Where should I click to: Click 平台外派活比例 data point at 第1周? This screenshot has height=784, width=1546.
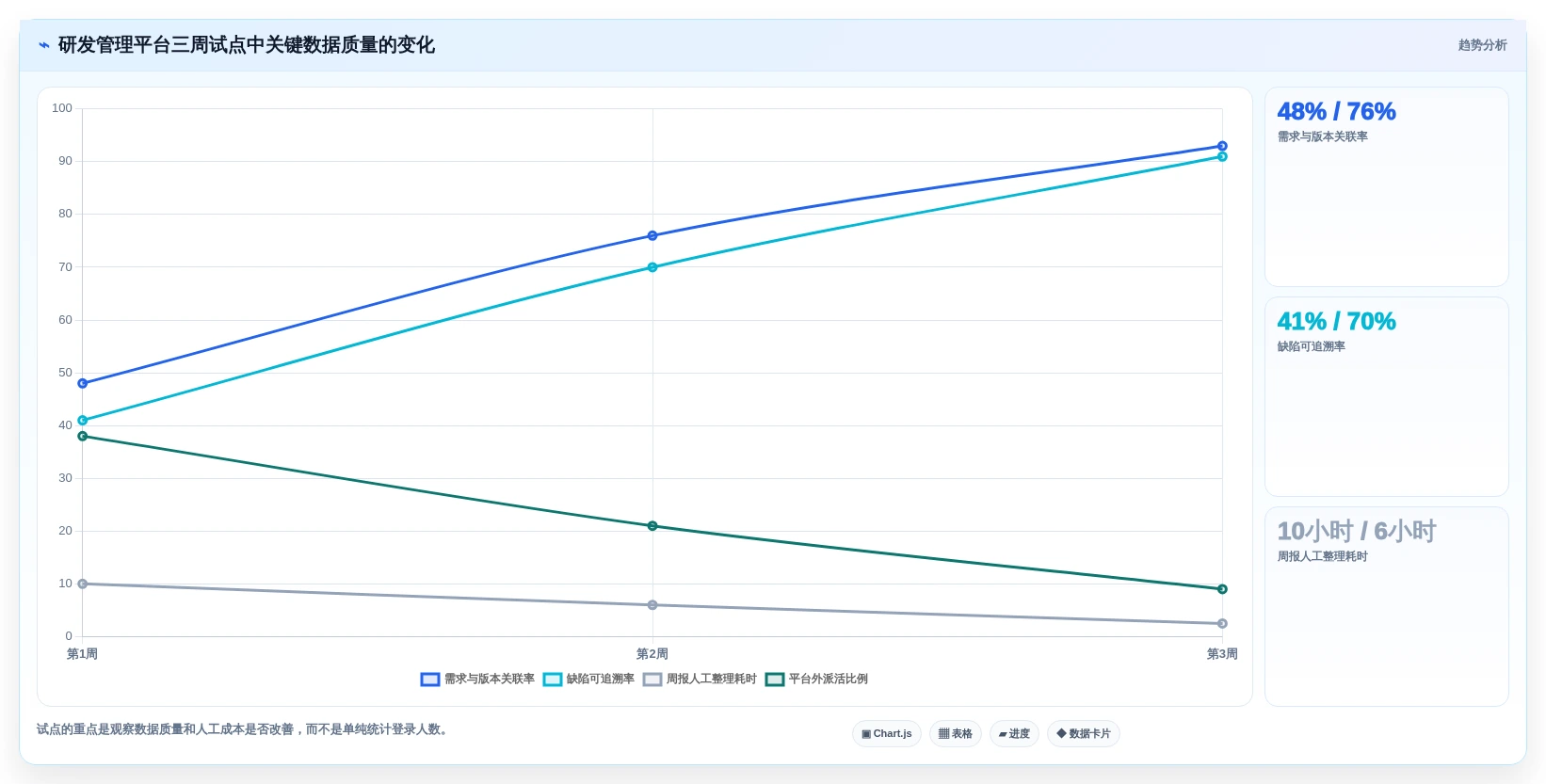click(x=83, y=436)
